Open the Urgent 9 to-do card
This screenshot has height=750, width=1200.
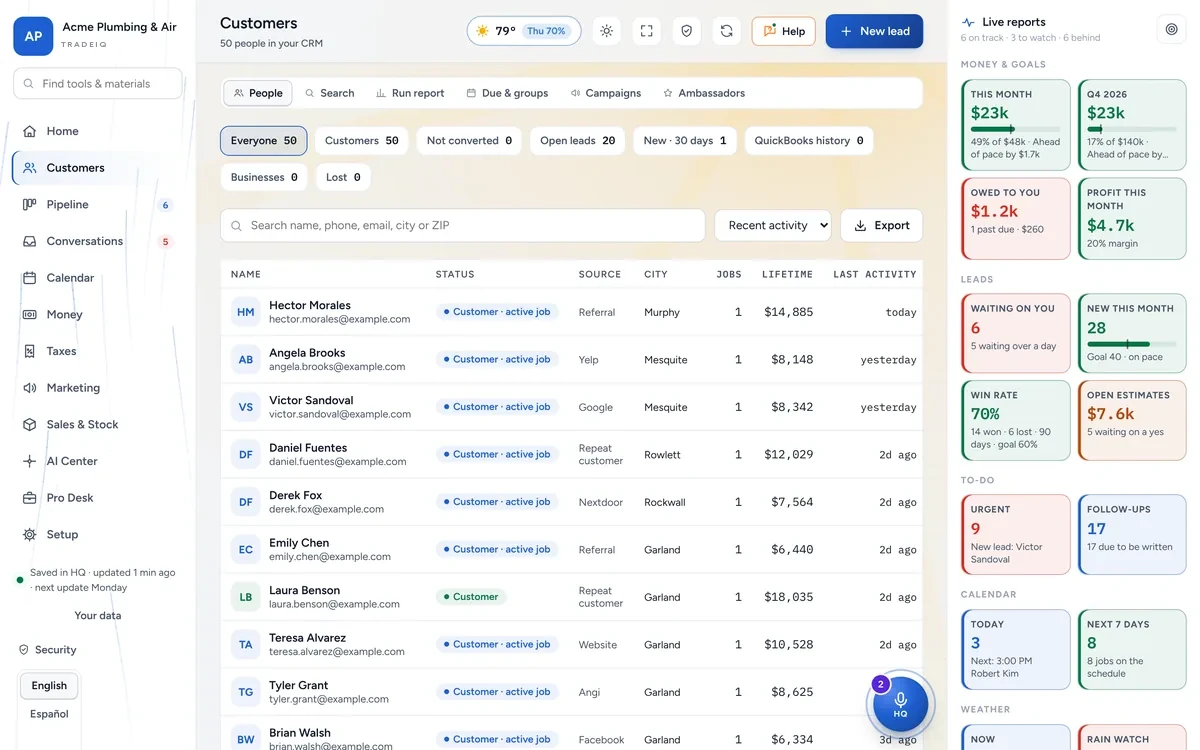tap(1016, 535)
